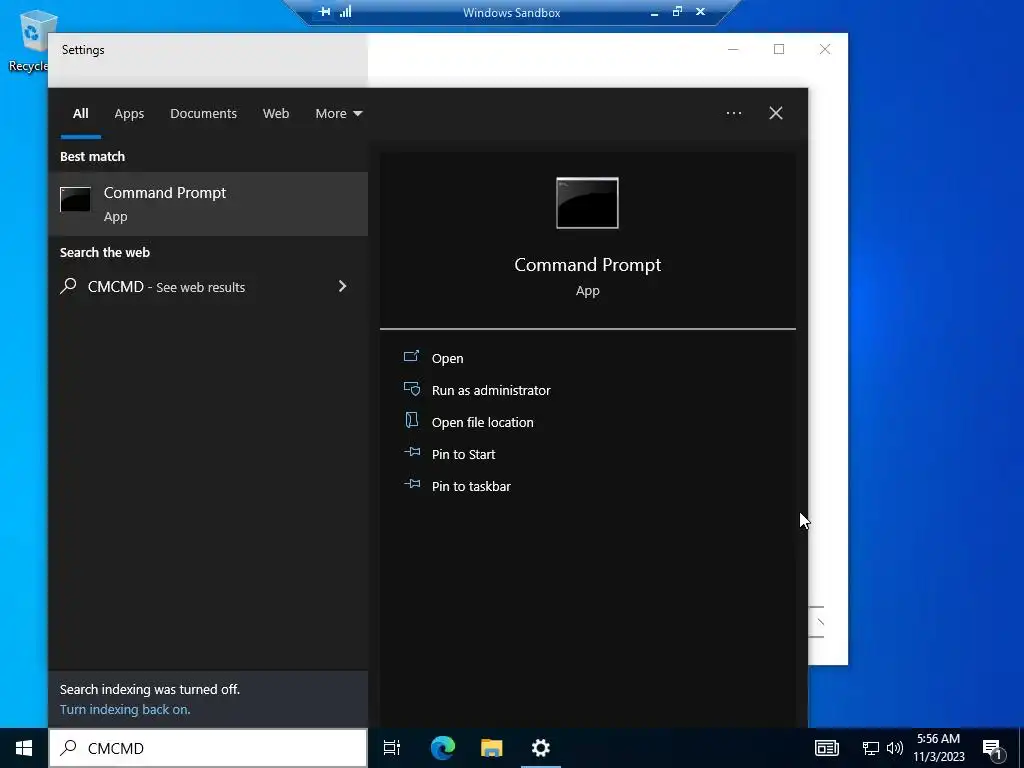Click the pin icon next to Pin to Start
1024x768 pixels.
[x=412, y=452]
